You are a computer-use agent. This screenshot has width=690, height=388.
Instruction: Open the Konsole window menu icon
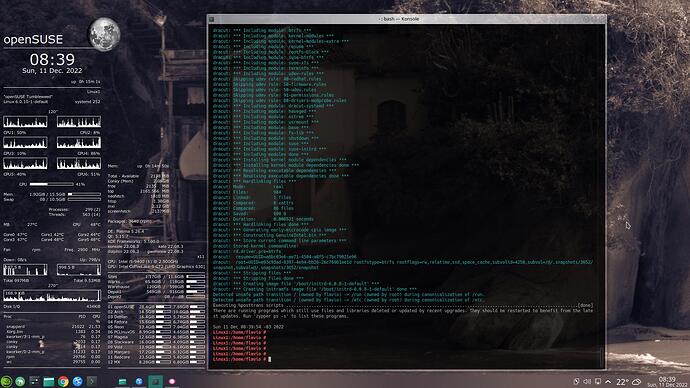click(212, 19)
